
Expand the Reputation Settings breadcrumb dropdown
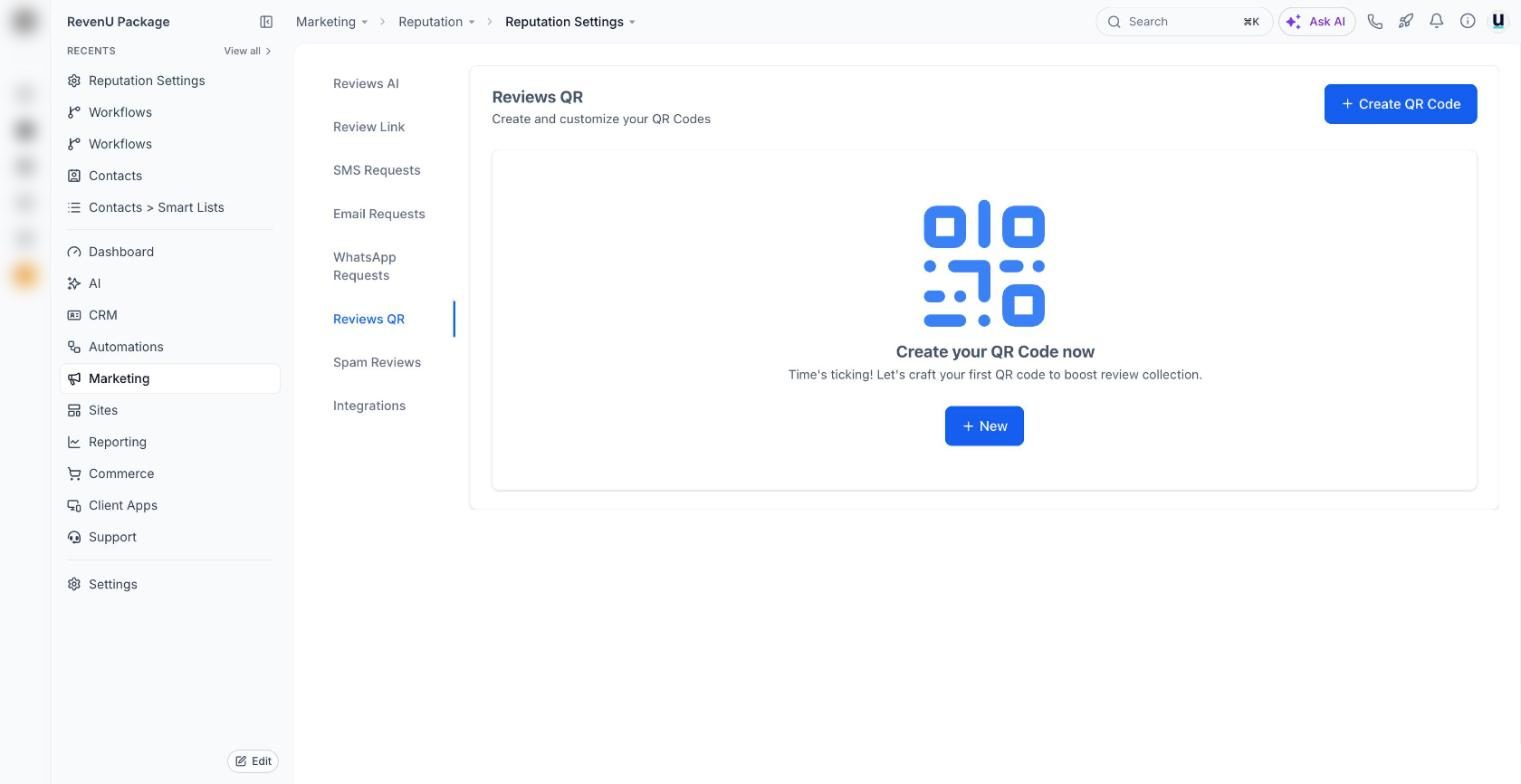click(x=632, y=22)
